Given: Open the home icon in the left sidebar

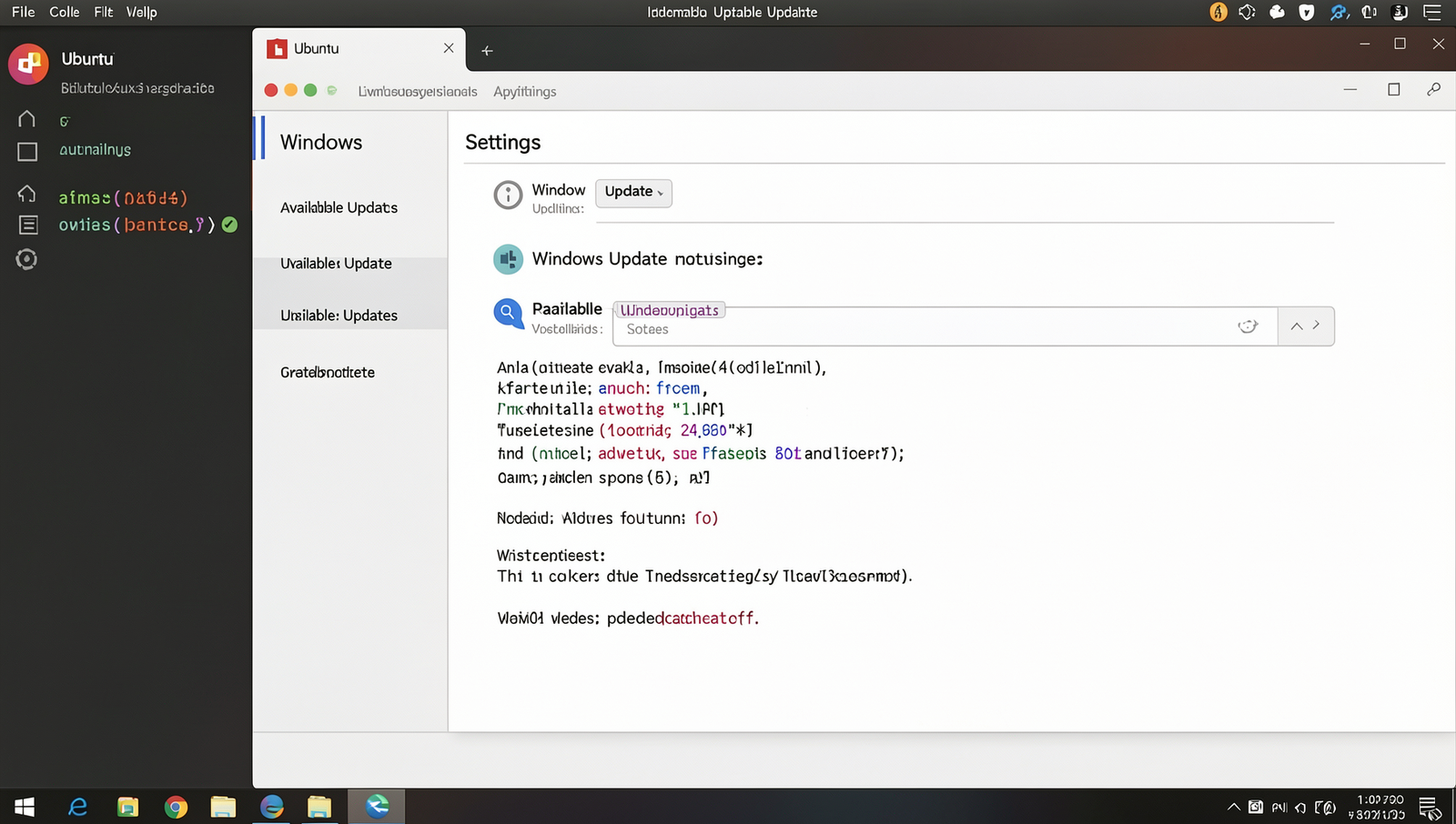Looking at the screenshot, I should click(27, 119).
